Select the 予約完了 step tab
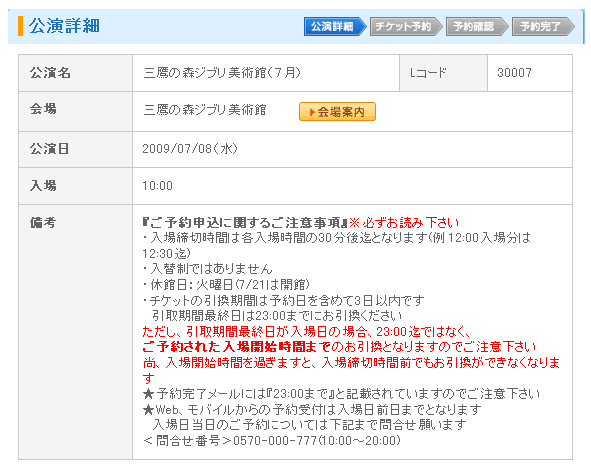591x468 pixels. [x=543, y=26]
